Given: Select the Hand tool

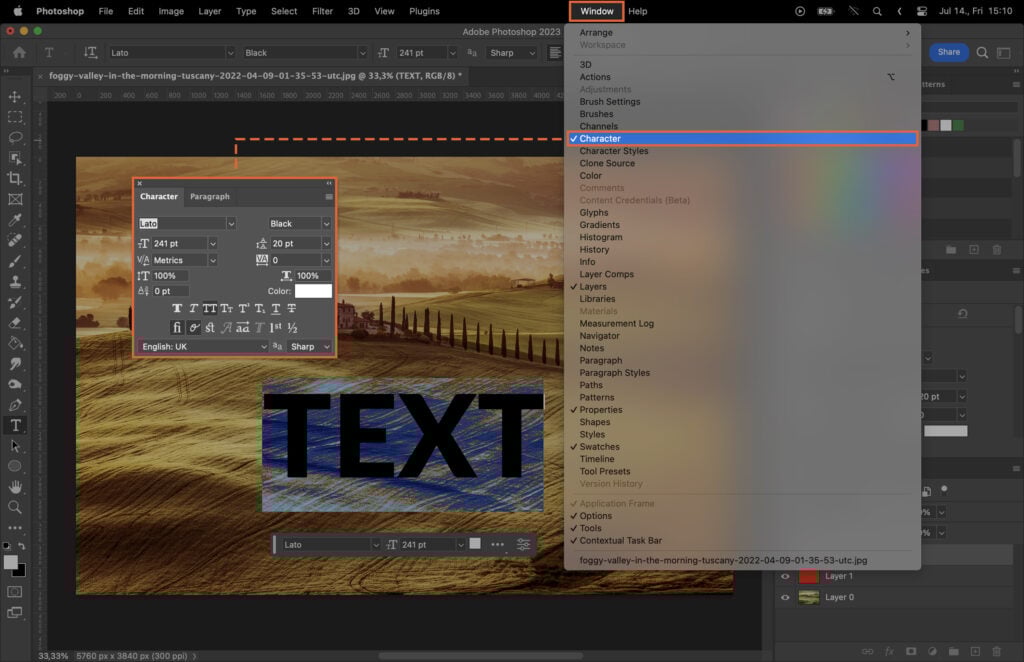Looking at the screenshot, I should click(x=14, y=489).
